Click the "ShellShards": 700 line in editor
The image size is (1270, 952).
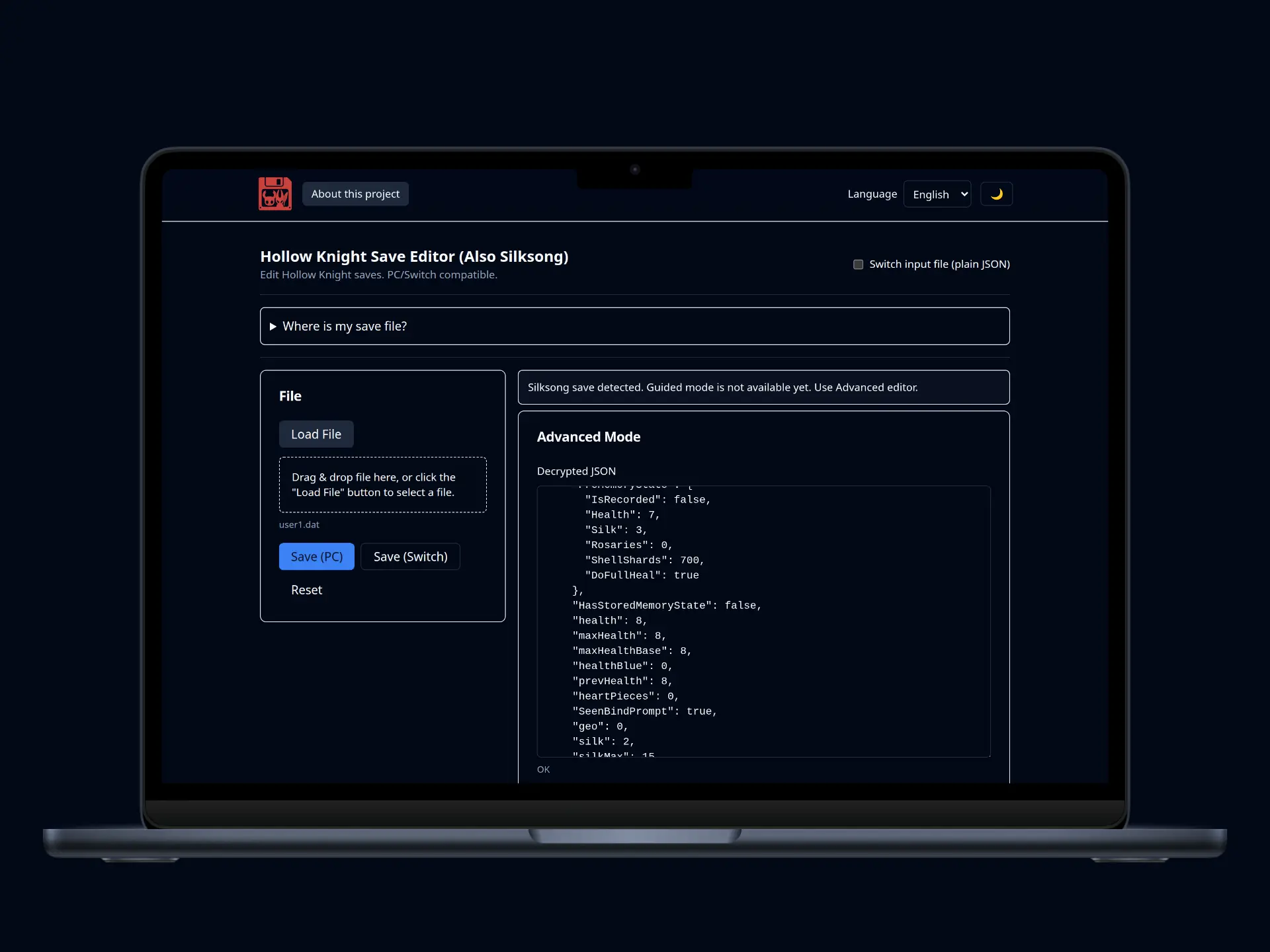click(x=644, y=561)
